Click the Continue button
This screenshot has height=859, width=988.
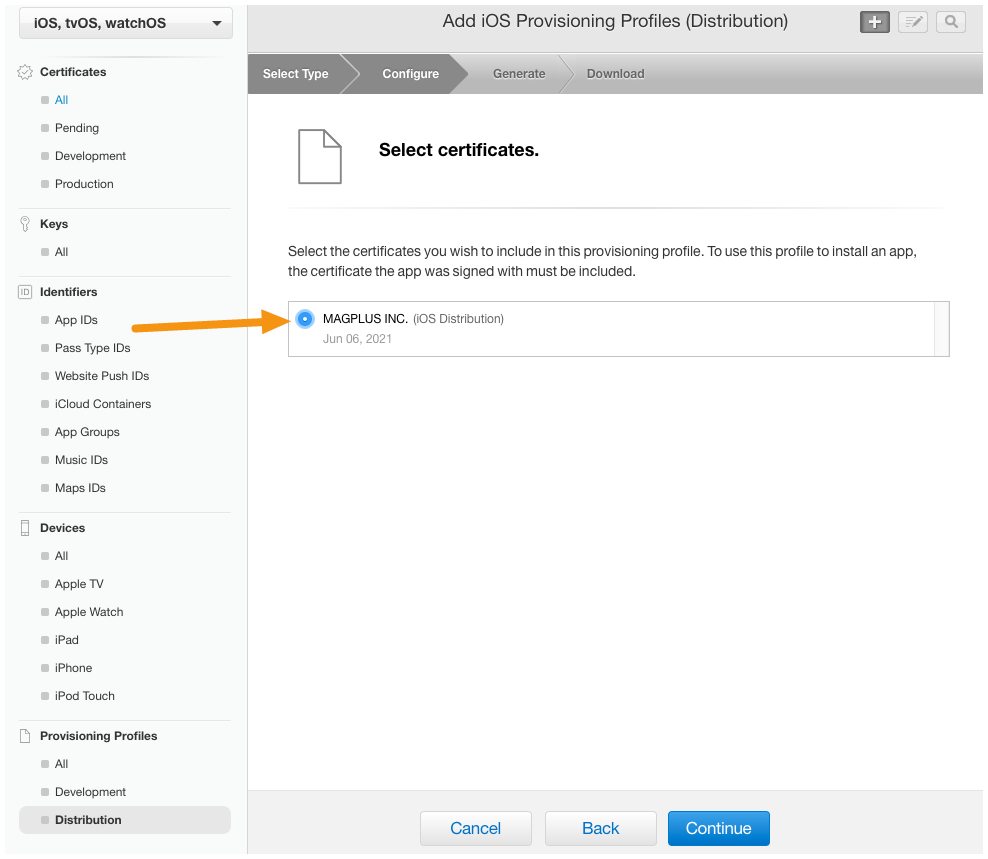718,828
